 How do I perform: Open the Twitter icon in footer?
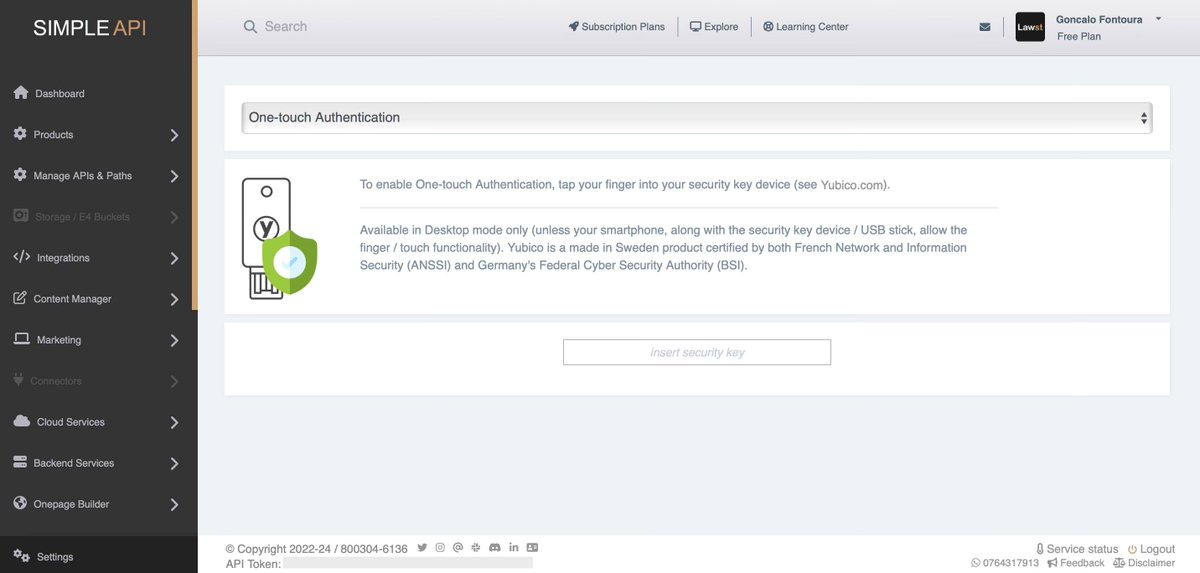422,547
